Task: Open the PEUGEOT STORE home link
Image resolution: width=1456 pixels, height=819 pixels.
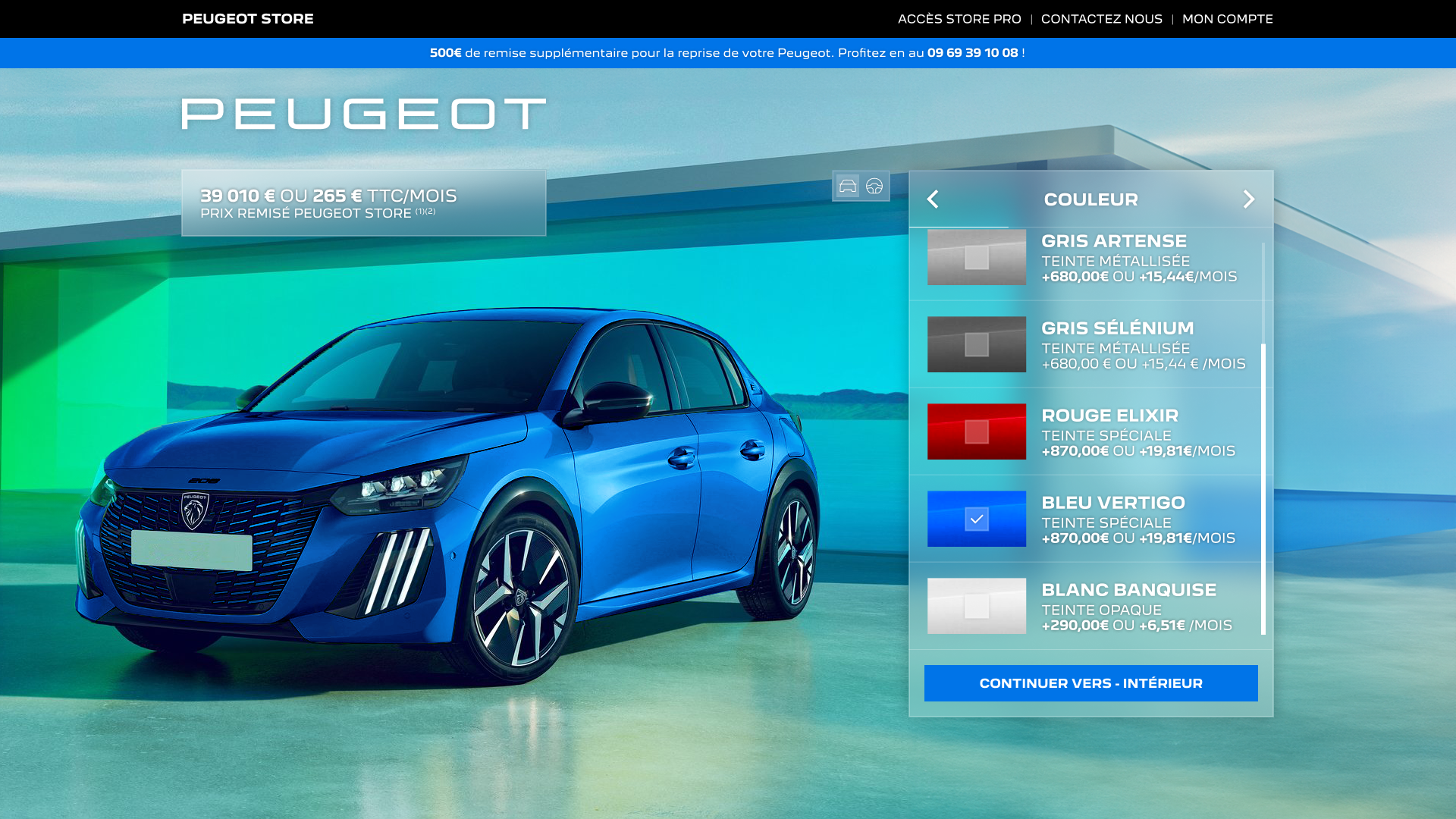Action: click(x=247, y=19)
